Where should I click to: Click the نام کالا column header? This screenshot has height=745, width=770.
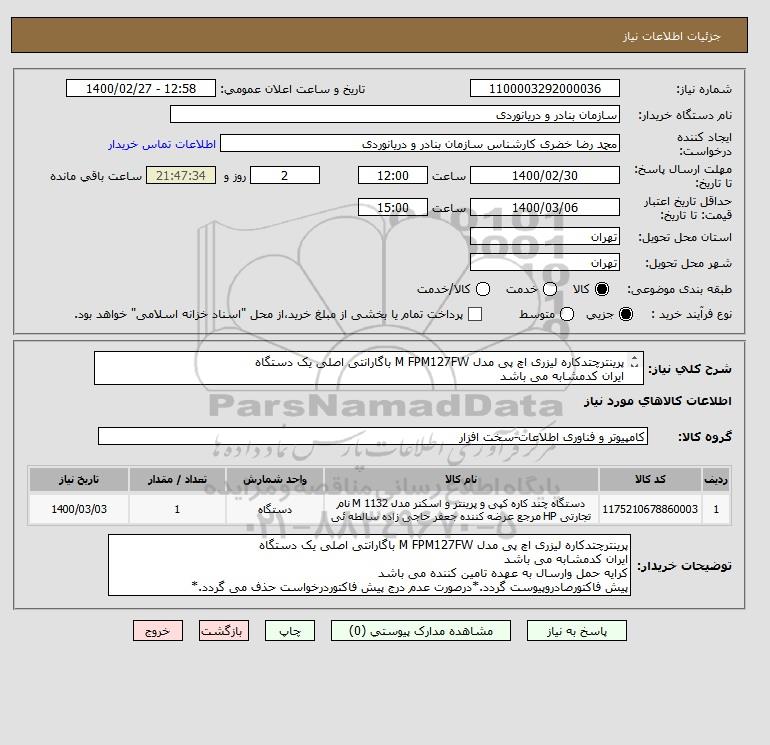tap(461, 479)
